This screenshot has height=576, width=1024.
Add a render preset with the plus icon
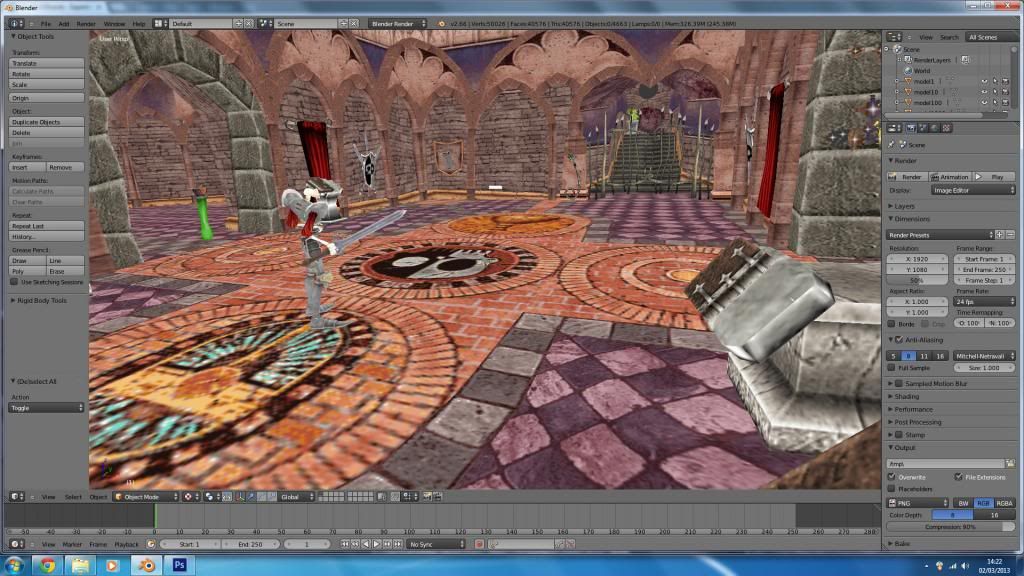[x=1000, y=234]
